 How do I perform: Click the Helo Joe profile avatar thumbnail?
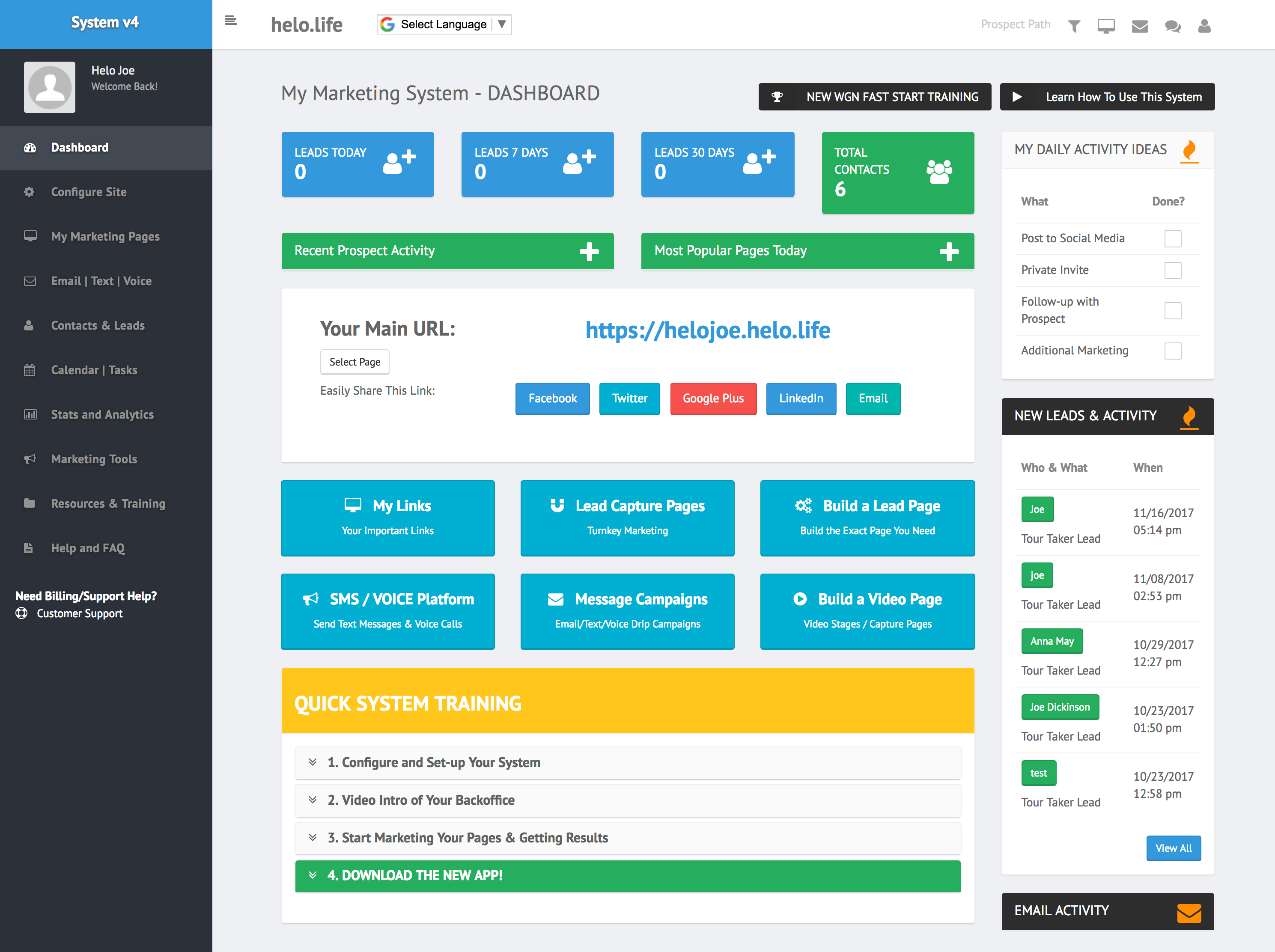[50, 87]
